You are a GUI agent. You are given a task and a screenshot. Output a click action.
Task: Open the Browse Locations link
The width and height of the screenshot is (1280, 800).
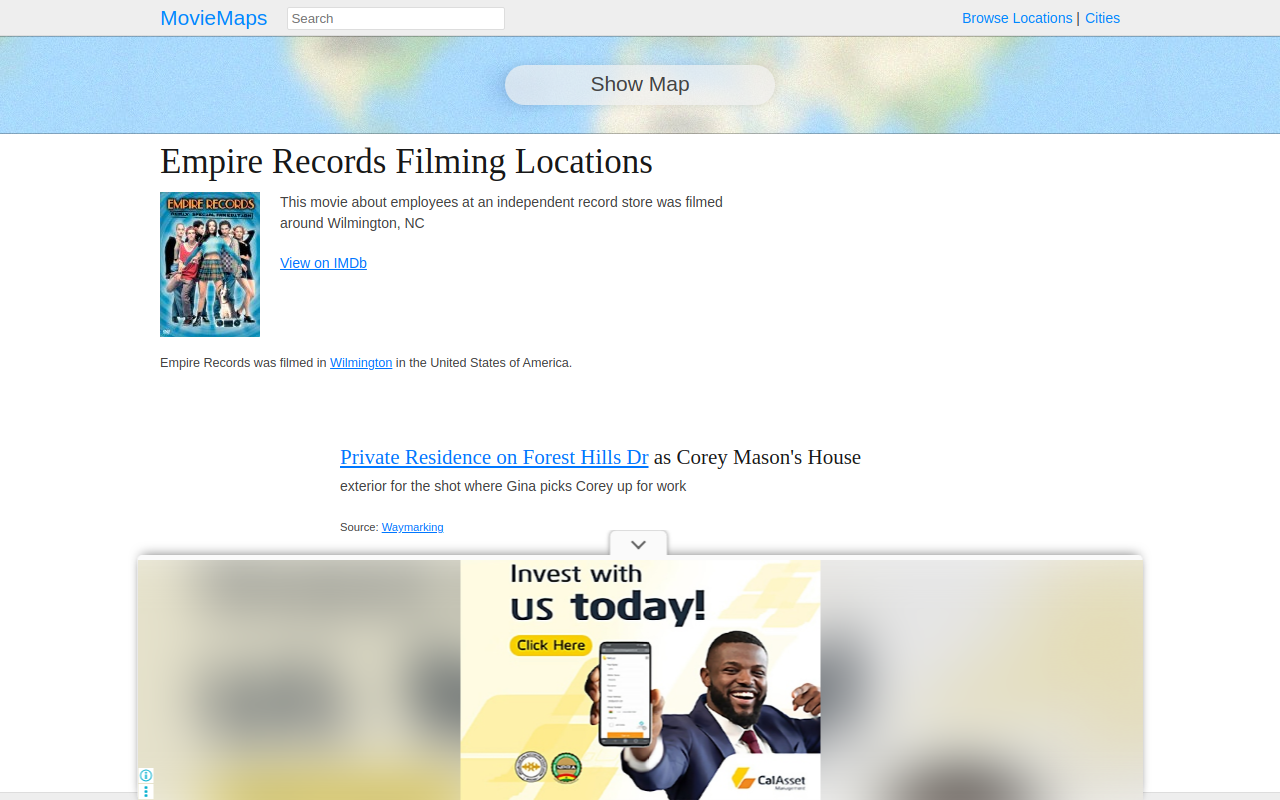tap(1017, 18)
